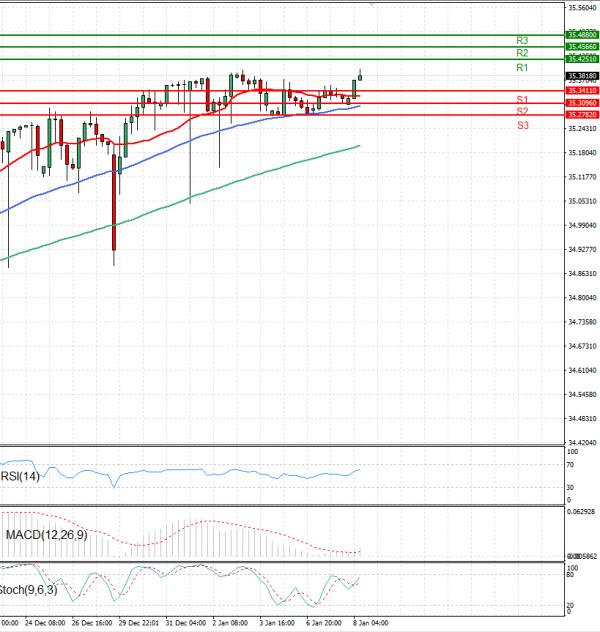Click the latest green candlestick at 8 Jan
The image size is (600, 632).
click(360, 77)
